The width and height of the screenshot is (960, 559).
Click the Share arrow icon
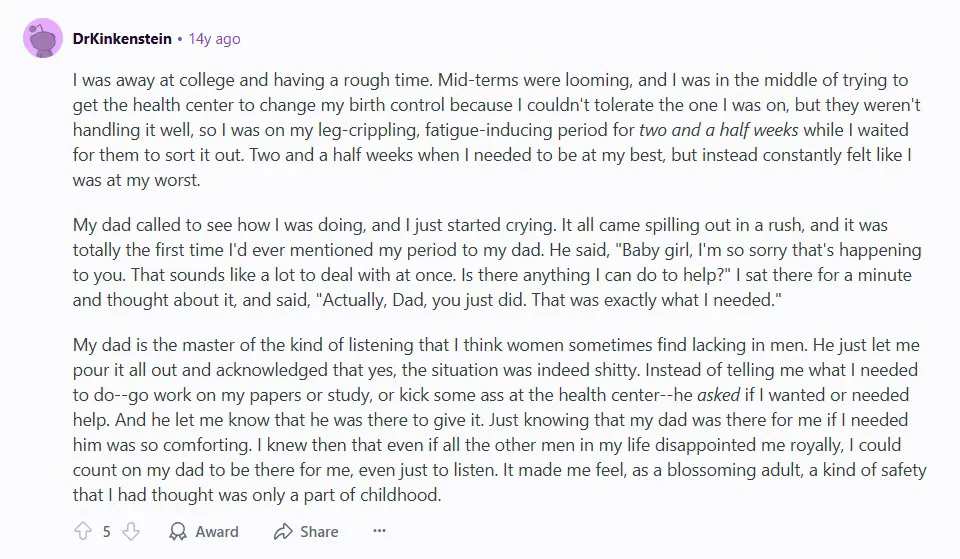click(283, 531)
